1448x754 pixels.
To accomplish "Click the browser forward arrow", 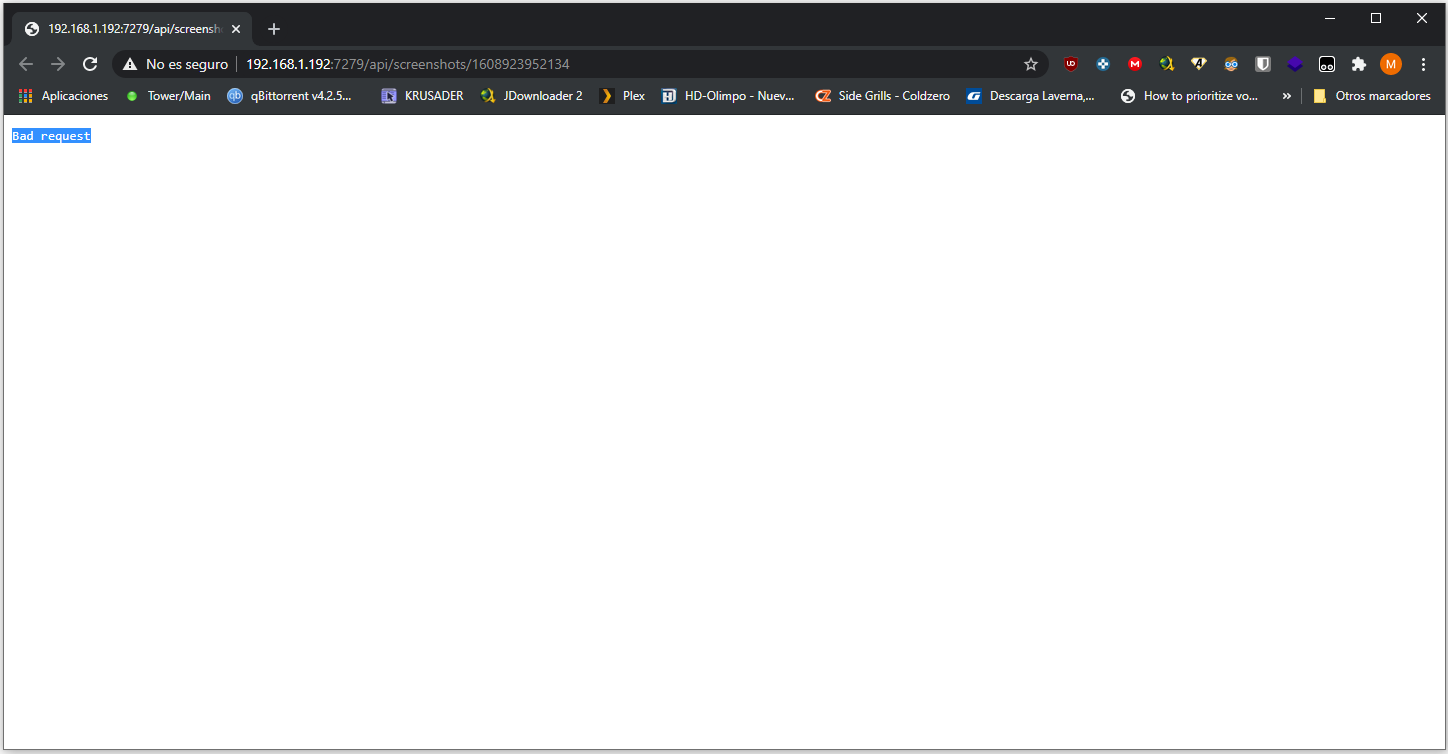I will coord(58,64).
